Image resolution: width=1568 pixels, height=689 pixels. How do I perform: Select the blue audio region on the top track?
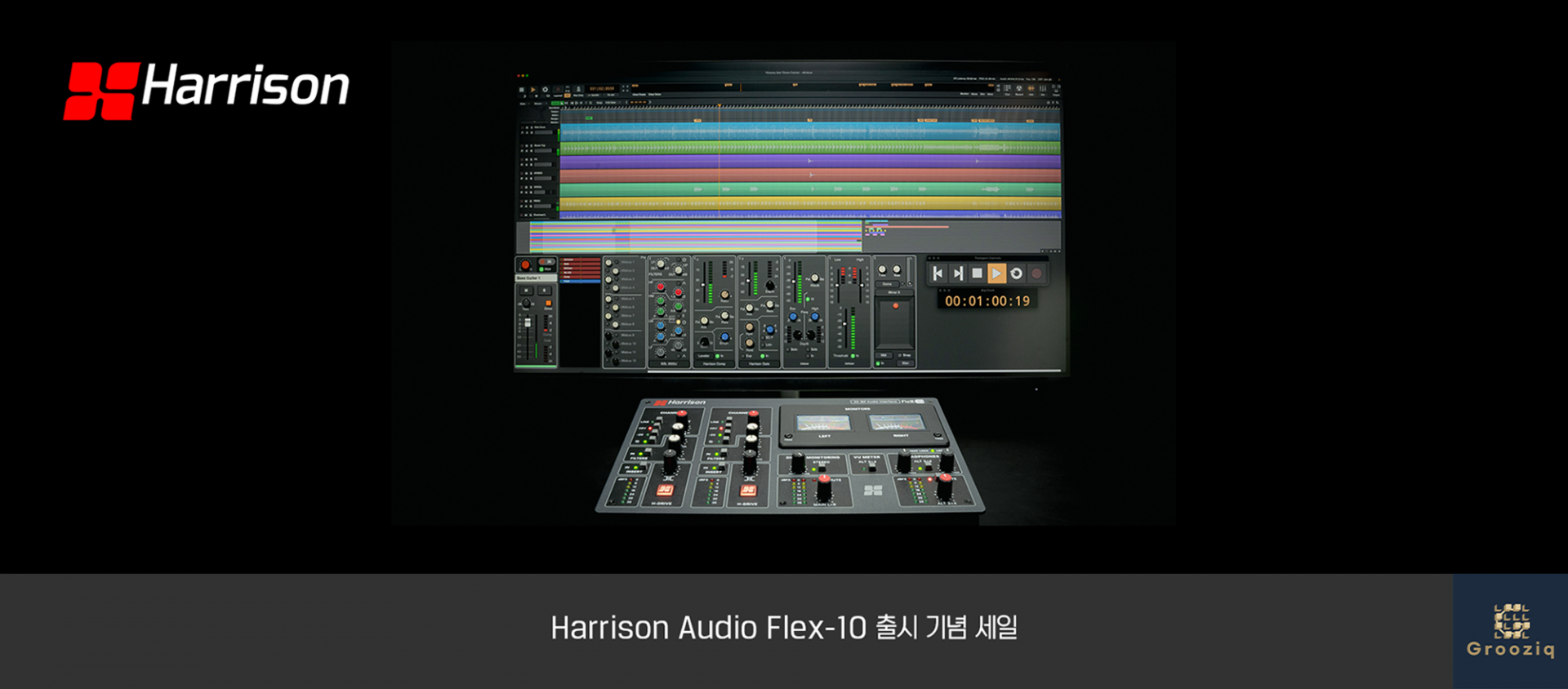coord(810,131)
